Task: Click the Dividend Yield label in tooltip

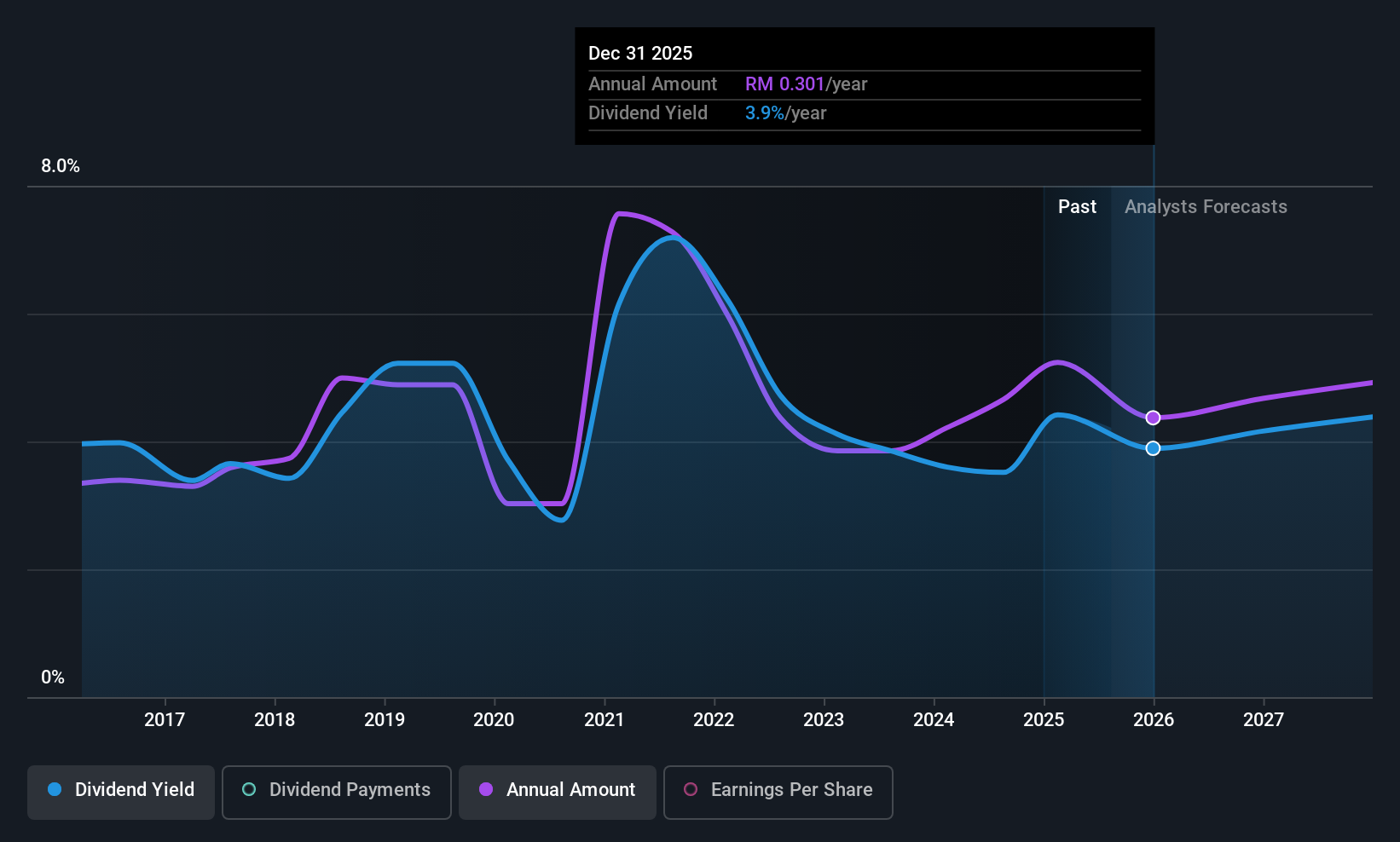Action: tap(648, 113)
